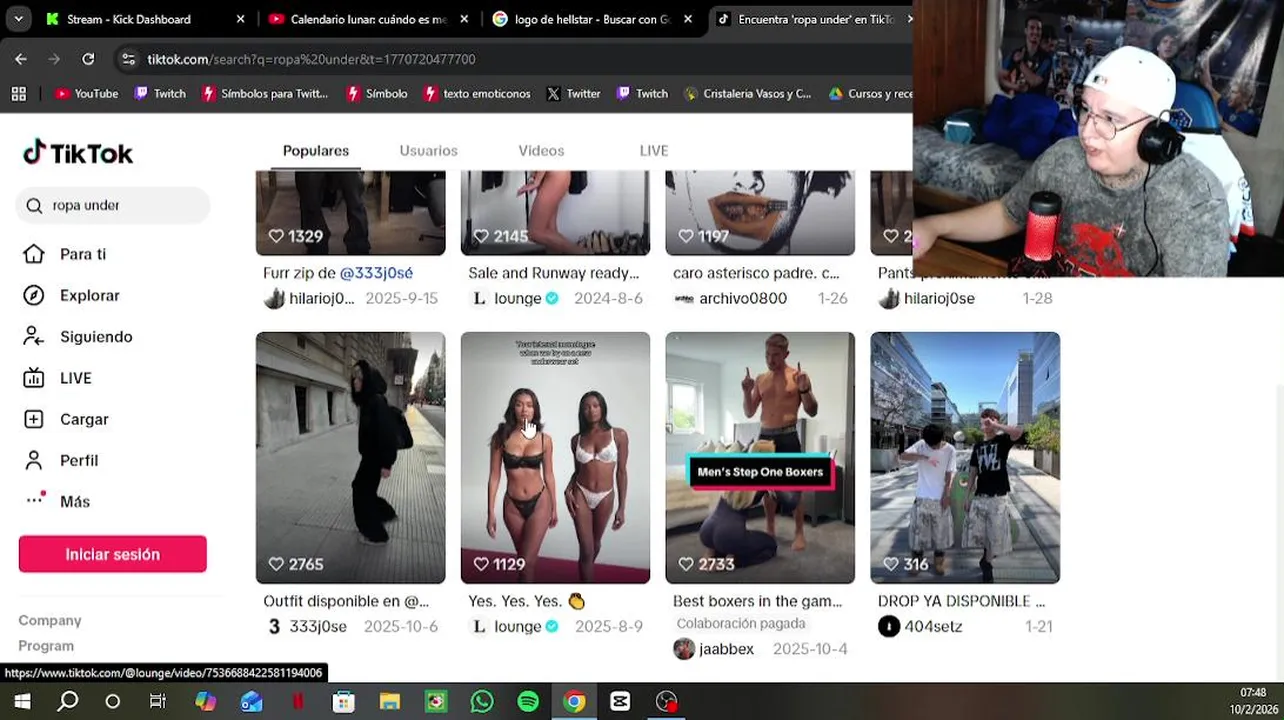The width and height of the screenshot is (1284, 720).
Task: Select the Videos tab
Action: (x=541, y=150)
